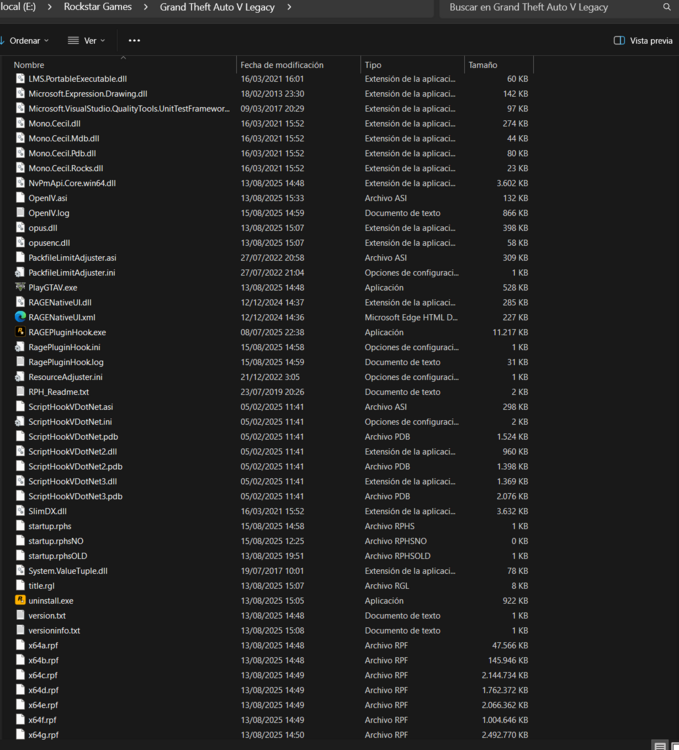Click the RAGEPluginHook.exe application icon
Image resolution: width=679 pixels, height=750 pixels.
tap(20, 331)
